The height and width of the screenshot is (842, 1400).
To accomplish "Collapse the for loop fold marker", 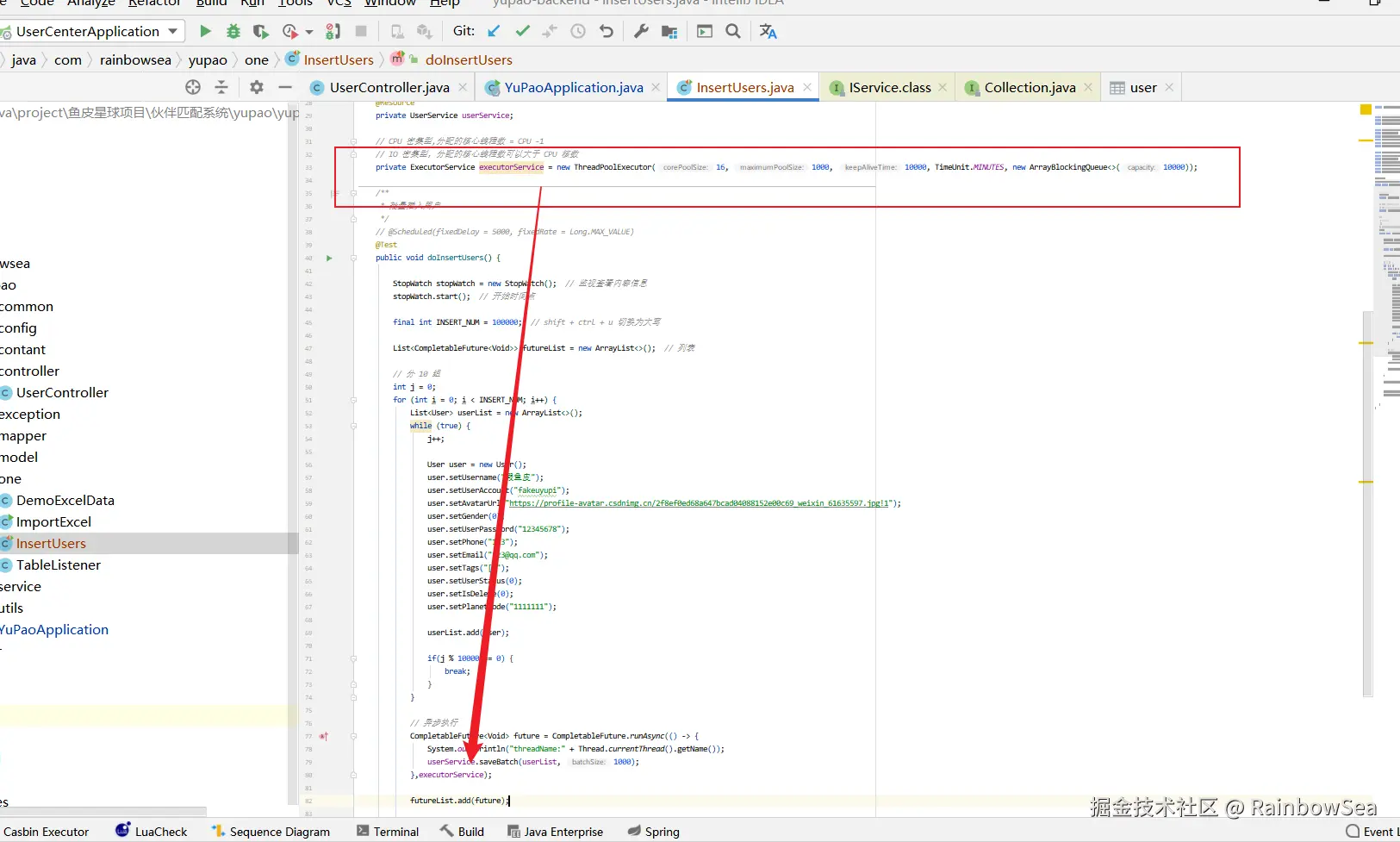I will pos(353,400).
